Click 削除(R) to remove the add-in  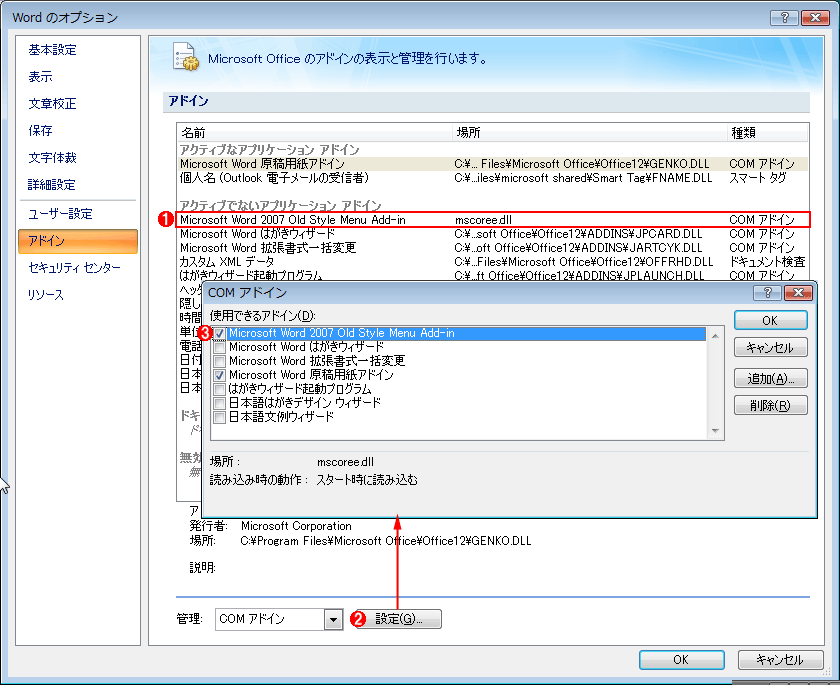coord(770,405)
